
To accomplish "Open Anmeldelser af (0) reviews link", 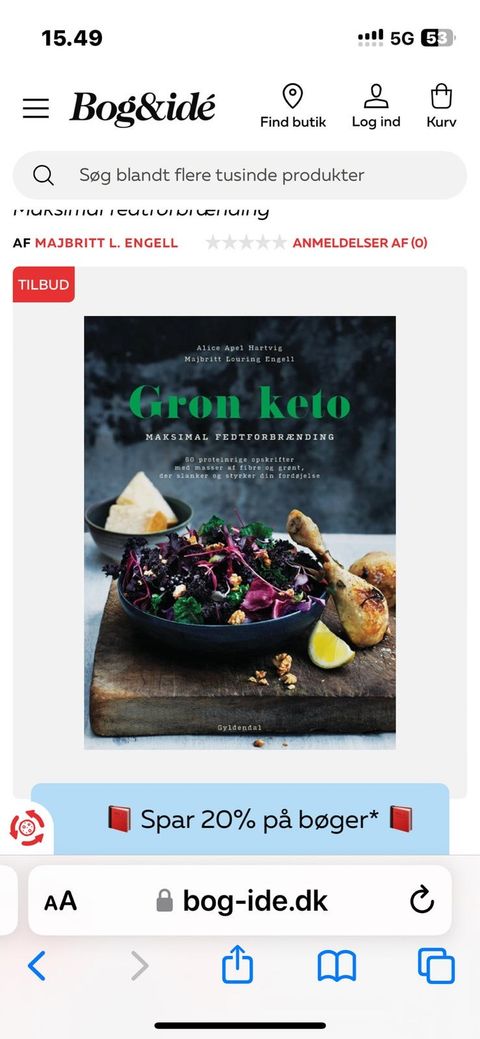I will pos(360,243).
